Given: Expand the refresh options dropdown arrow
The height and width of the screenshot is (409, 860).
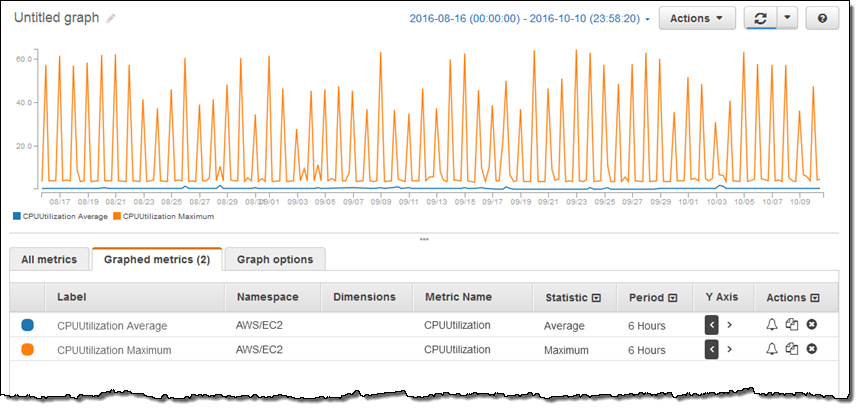Looking at the screenshot, I should point(788,19).
